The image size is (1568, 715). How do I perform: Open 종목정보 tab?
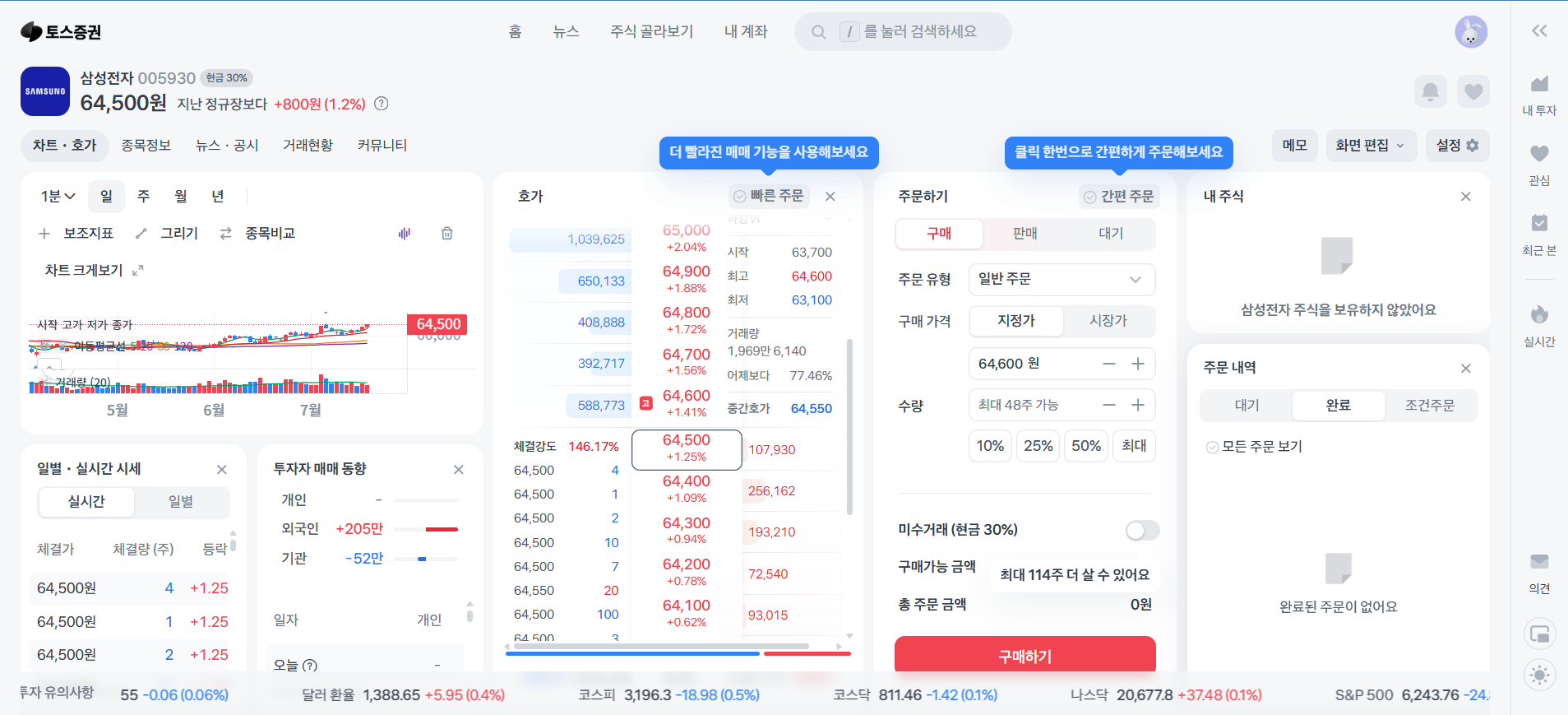pyautogui.click(x=146, y=146)
